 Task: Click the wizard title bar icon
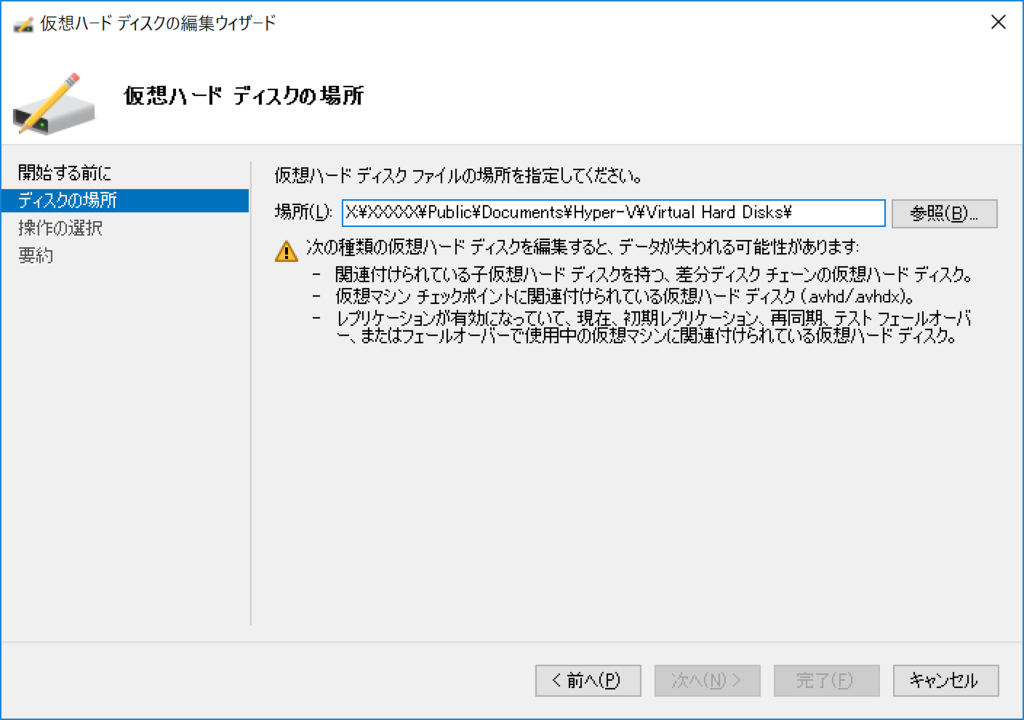[x=23, y=25]
